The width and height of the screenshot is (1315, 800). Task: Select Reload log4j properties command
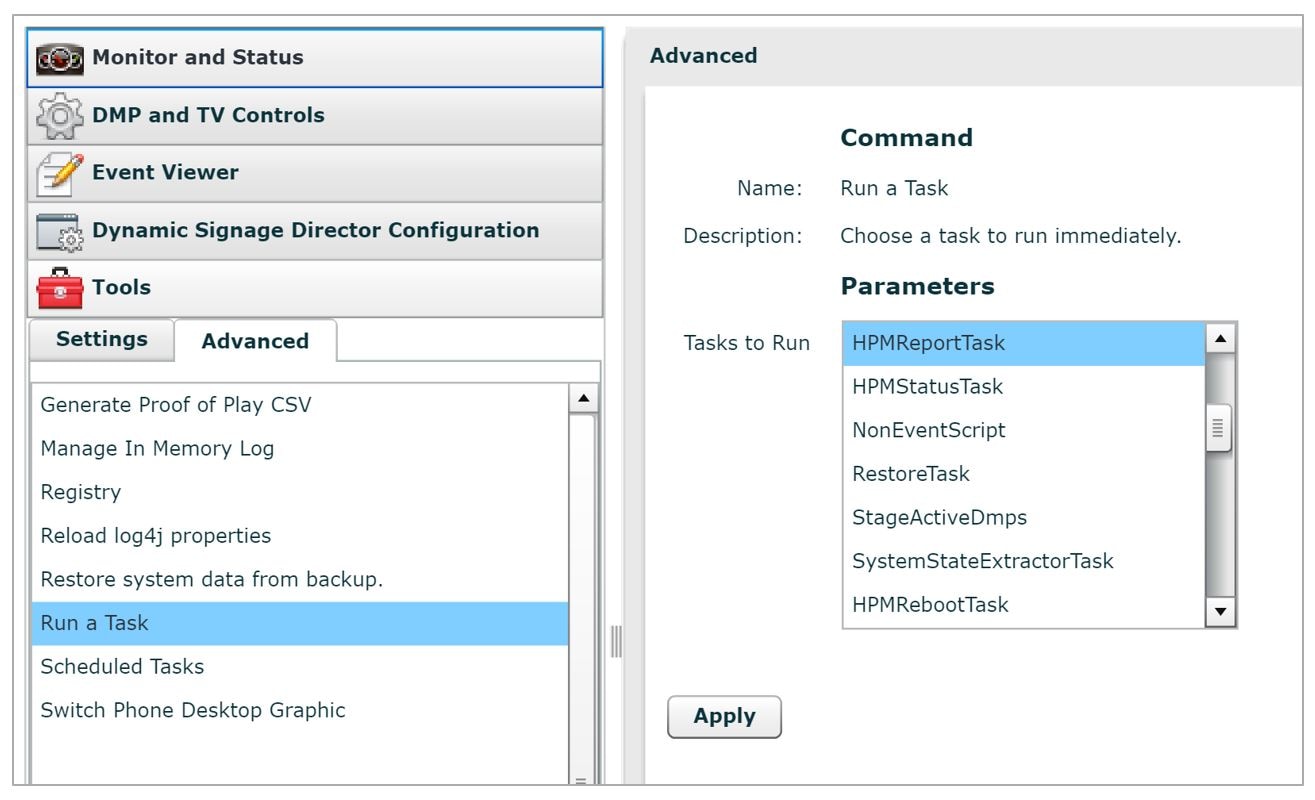point(300,536)
